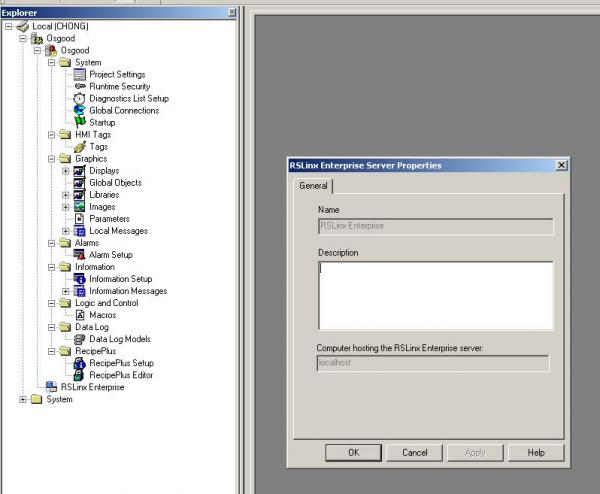Screen dimensions: 600x494
Task: Expand the Local Messages node
Action: 66,231
